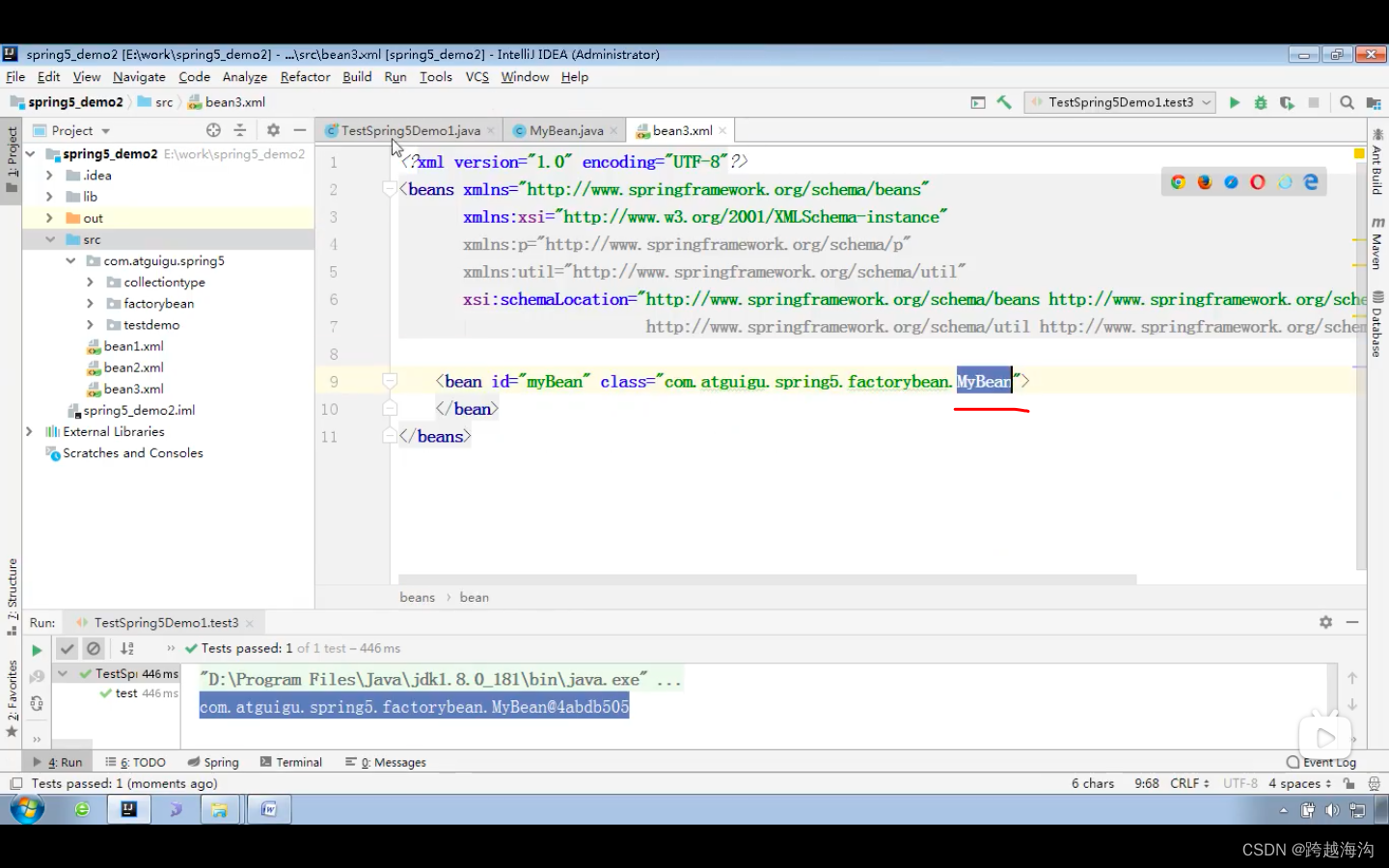Open the Navigate menu

(x=139, y=77)
